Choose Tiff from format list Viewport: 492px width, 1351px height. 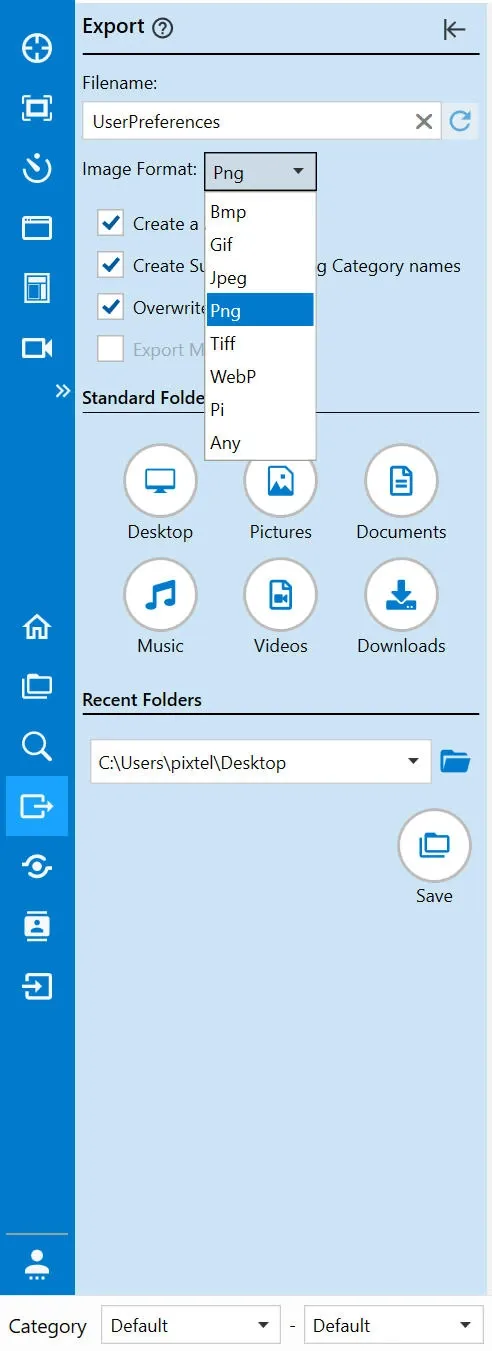(260, 344)
